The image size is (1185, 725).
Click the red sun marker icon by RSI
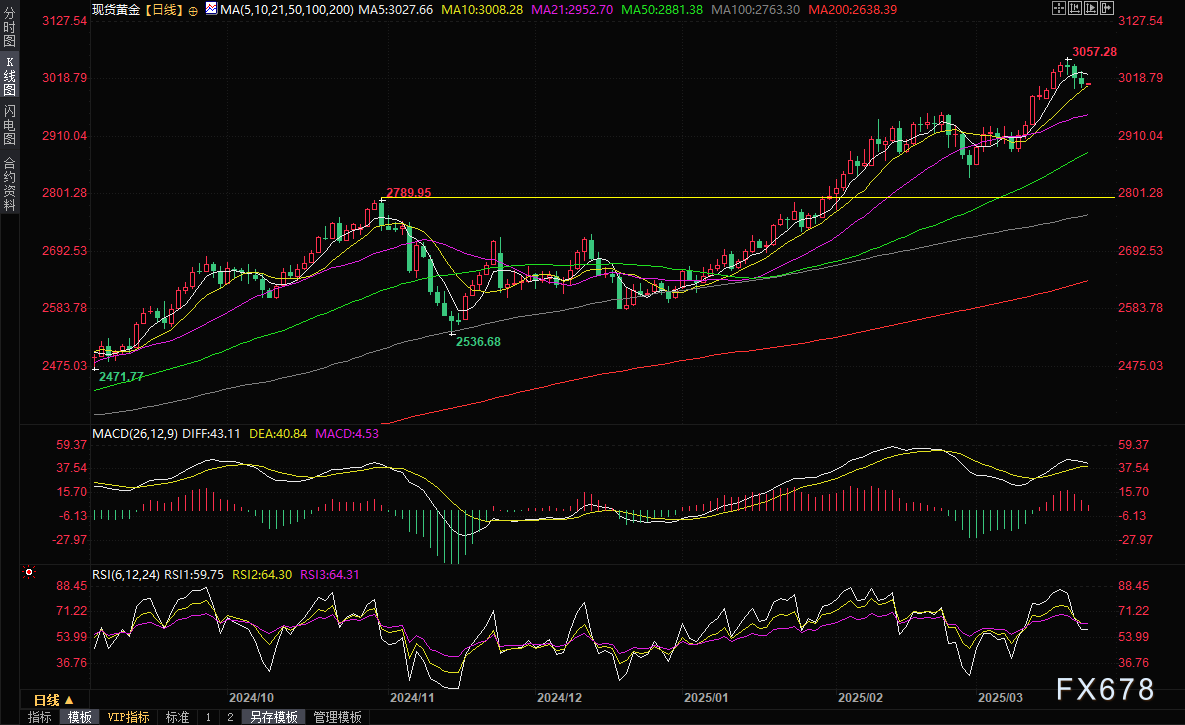pyautogui.click(x=28, y=573)
